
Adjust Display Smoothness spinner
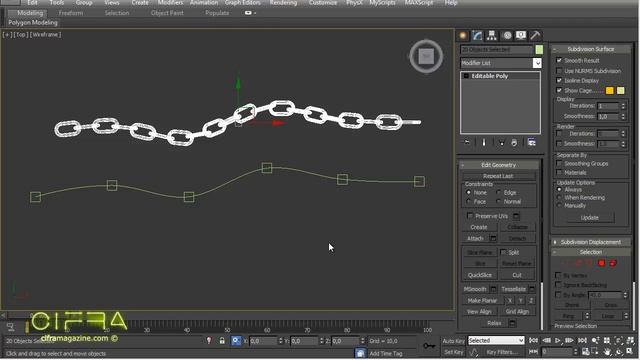coord(623,116)
